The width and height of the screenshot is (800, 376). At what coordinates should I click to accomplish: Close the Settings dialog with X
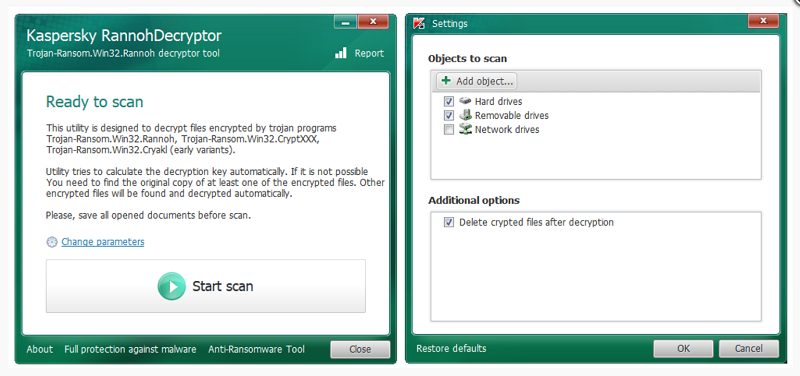(x=763, y=21)
